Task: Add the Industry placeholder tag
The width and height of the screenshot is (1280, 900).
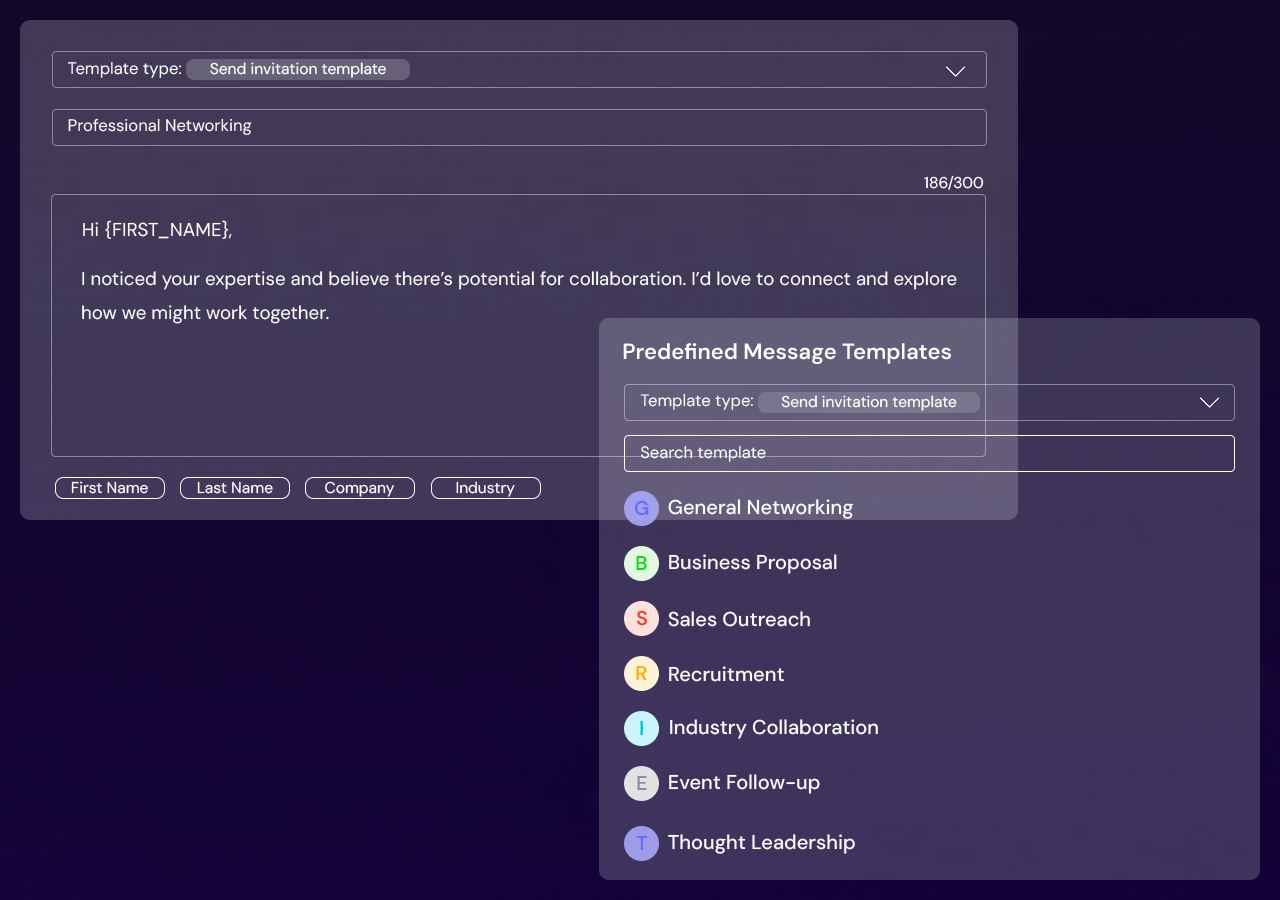Action: click(485, 488)
